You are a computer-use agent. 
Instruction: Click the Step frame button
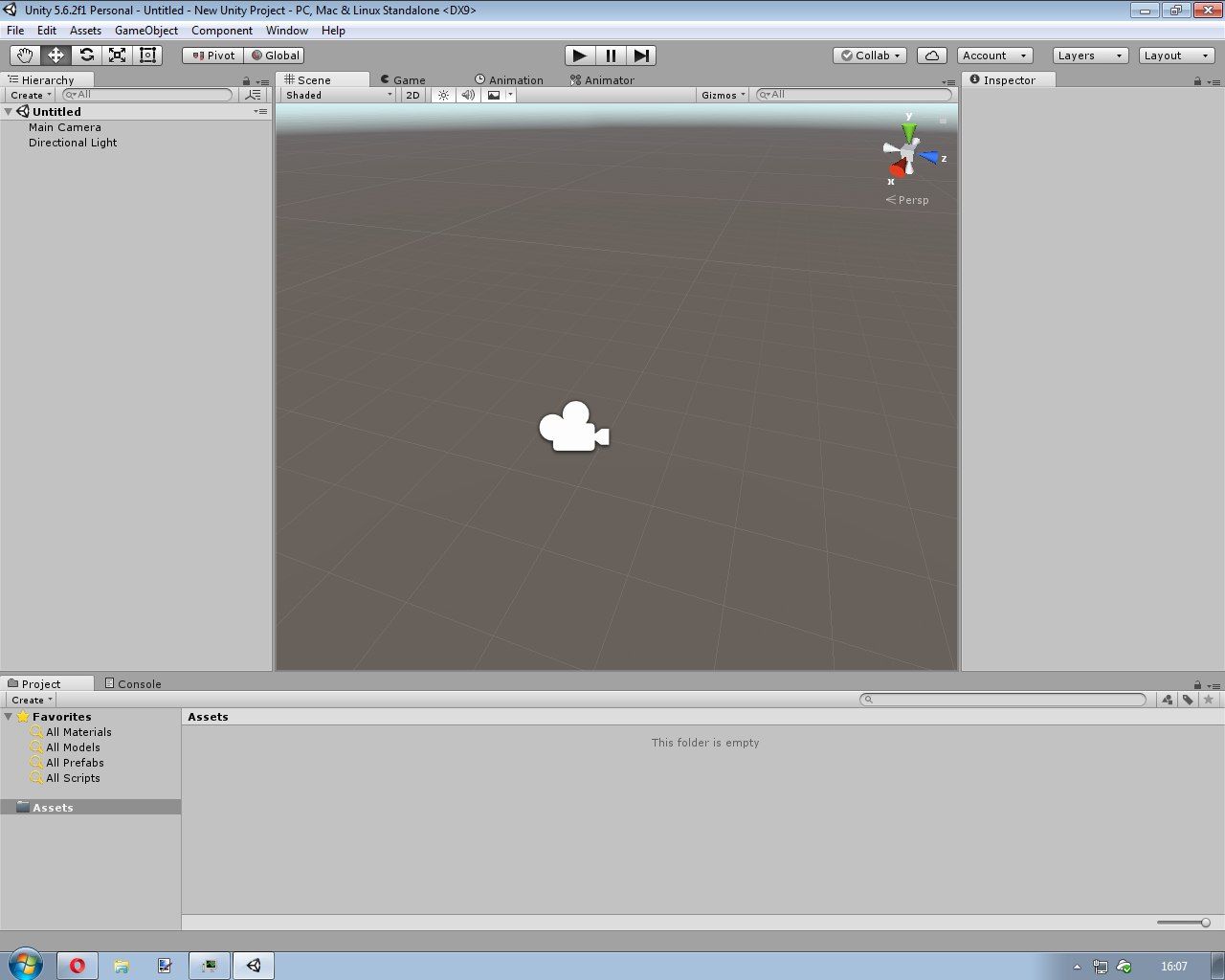pos(641,56)
